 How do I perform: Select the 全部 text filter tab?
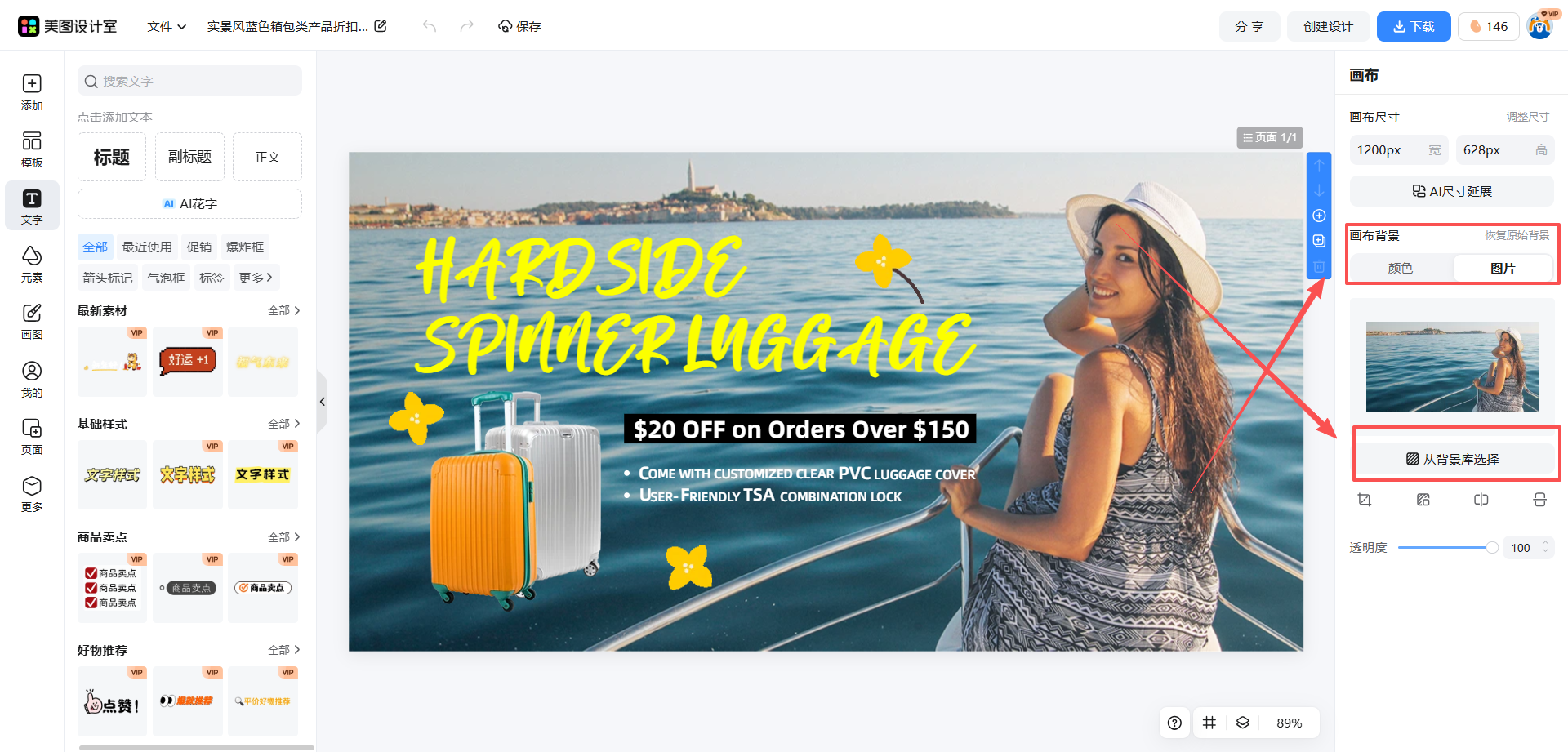(x=96, y=247)
